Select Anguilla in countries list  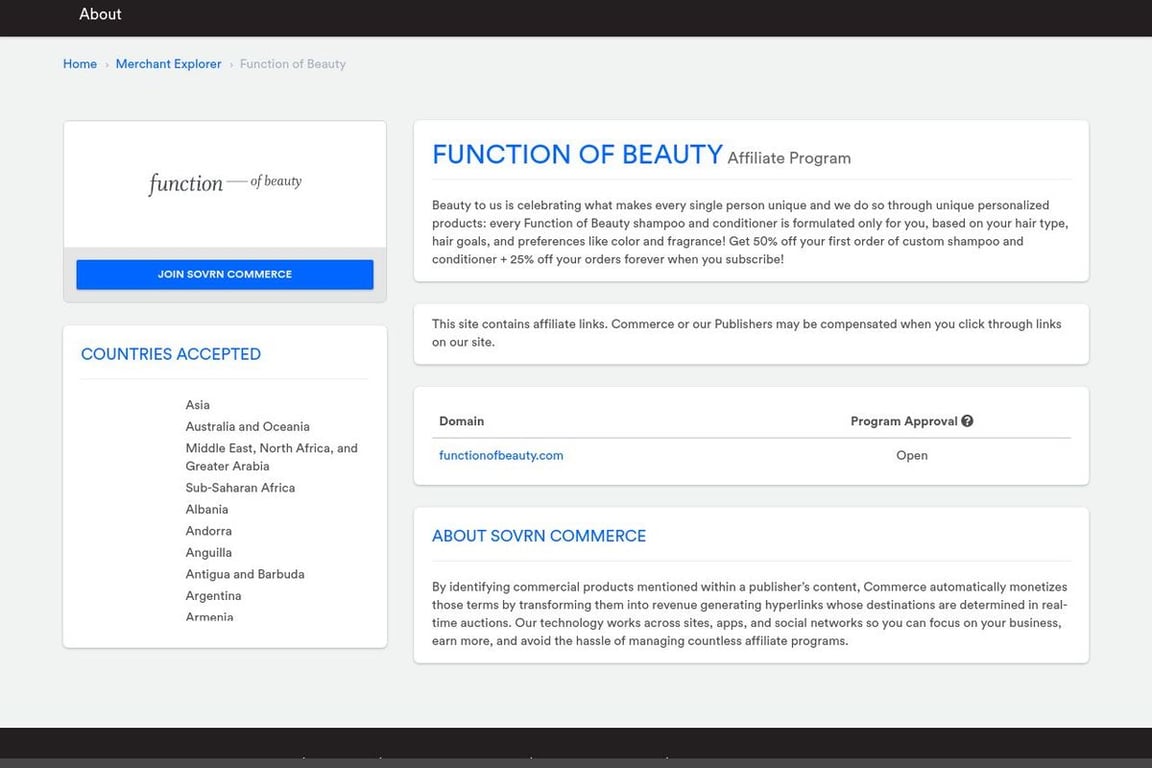[x=209, y=553]
